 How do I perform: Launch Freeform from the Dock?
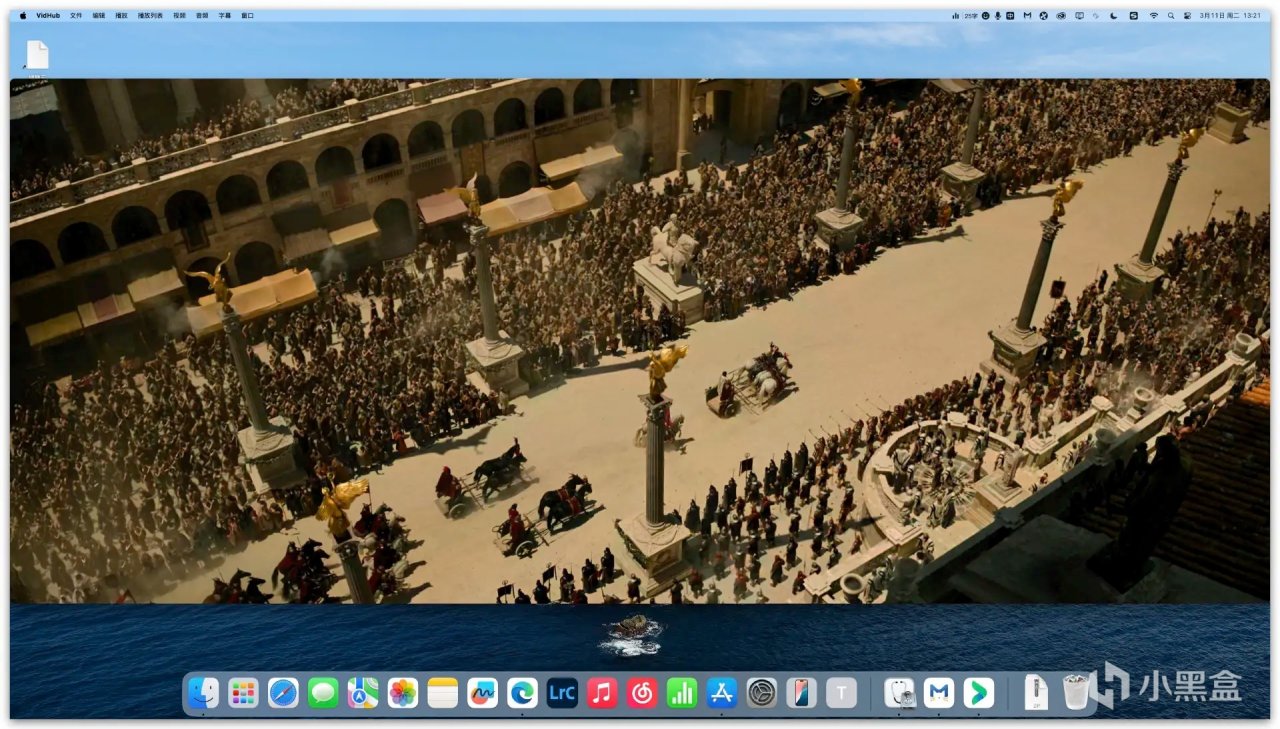coord(482,692)
